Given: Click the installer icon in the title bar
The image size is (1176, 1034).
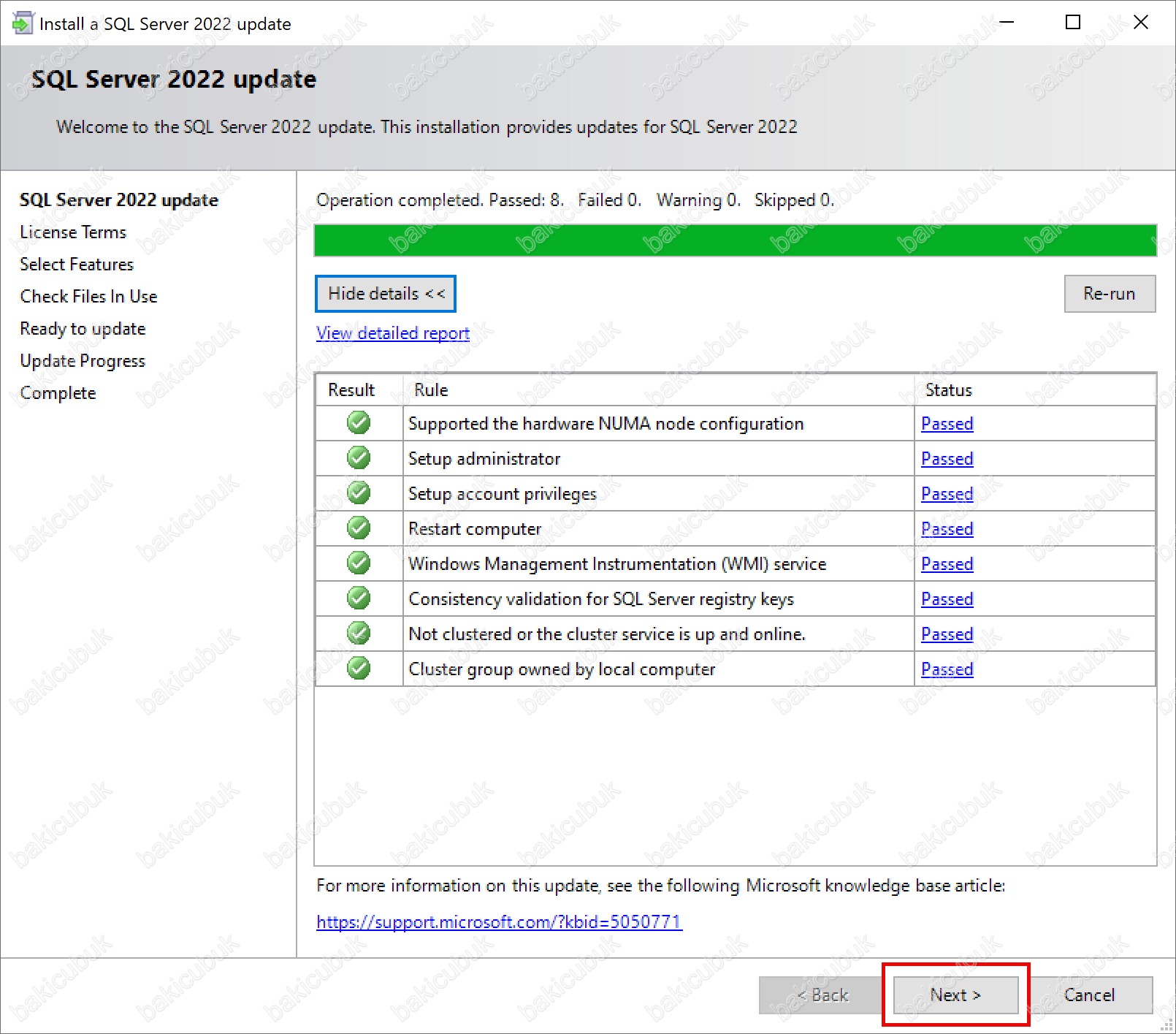Looking at the screenshot, I should pos(23,23).
